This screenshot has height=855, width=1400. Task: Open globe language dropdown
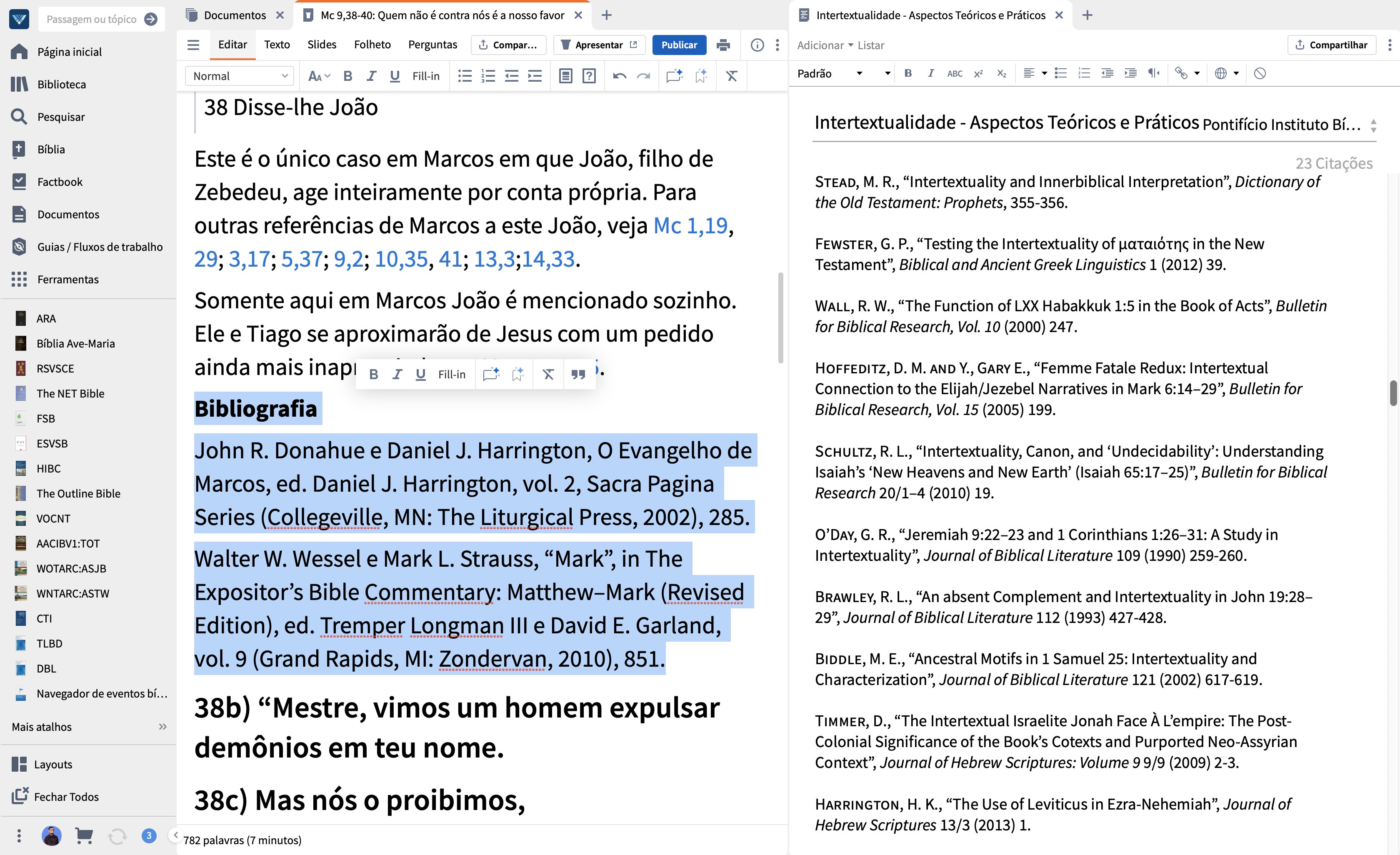(x=1226, y=73)
